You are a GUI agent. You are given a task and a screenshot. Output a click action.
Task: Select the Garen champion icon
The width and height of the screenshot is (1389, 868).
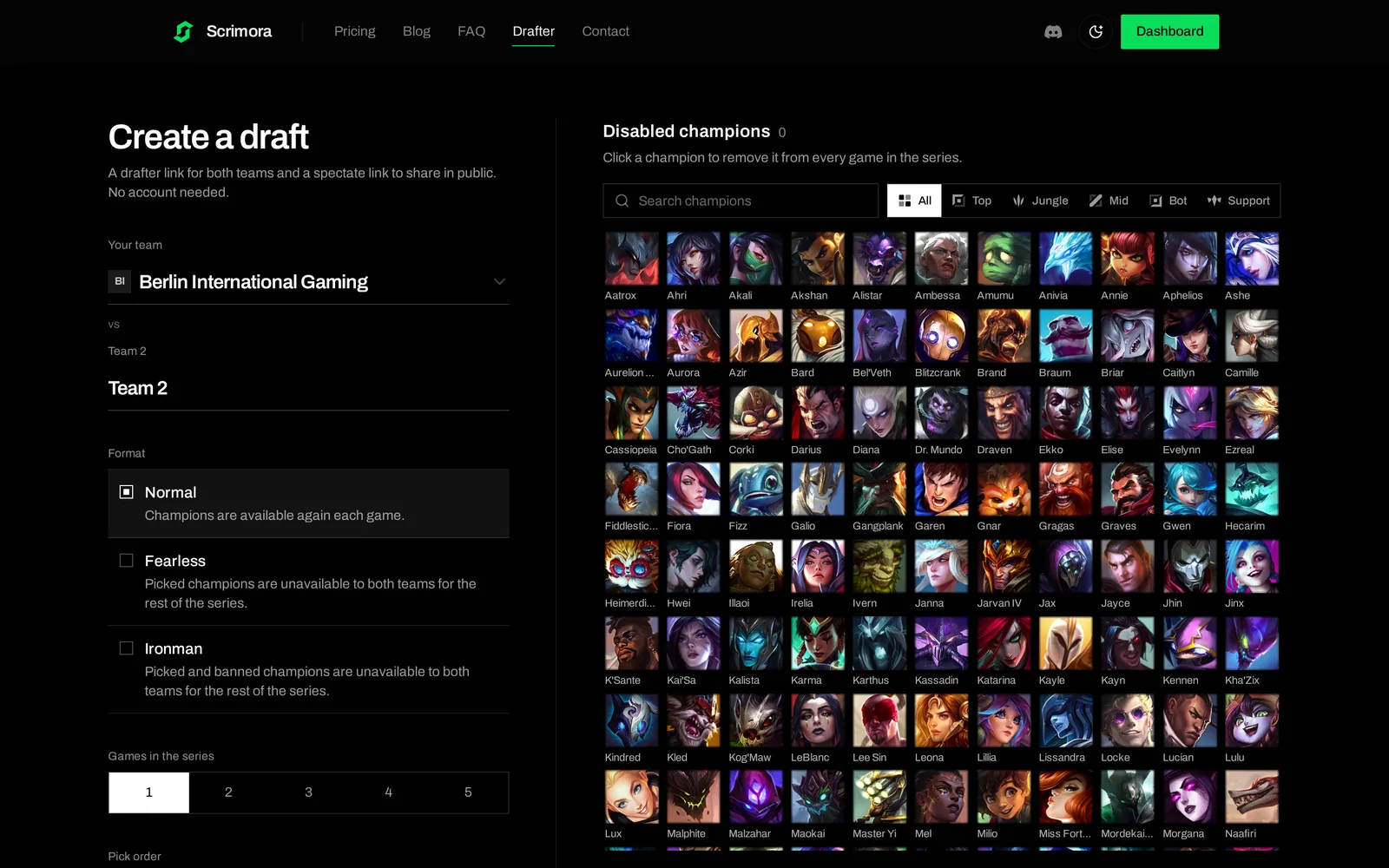click(x=941, y=490)
